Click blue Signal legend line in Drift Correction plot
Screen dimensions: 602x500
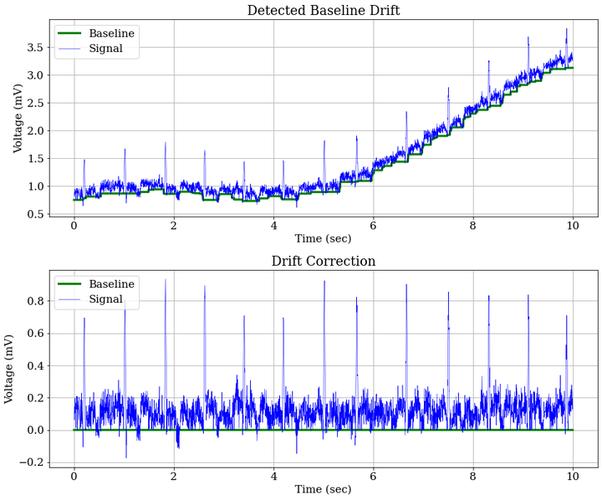tap(69, 299)
